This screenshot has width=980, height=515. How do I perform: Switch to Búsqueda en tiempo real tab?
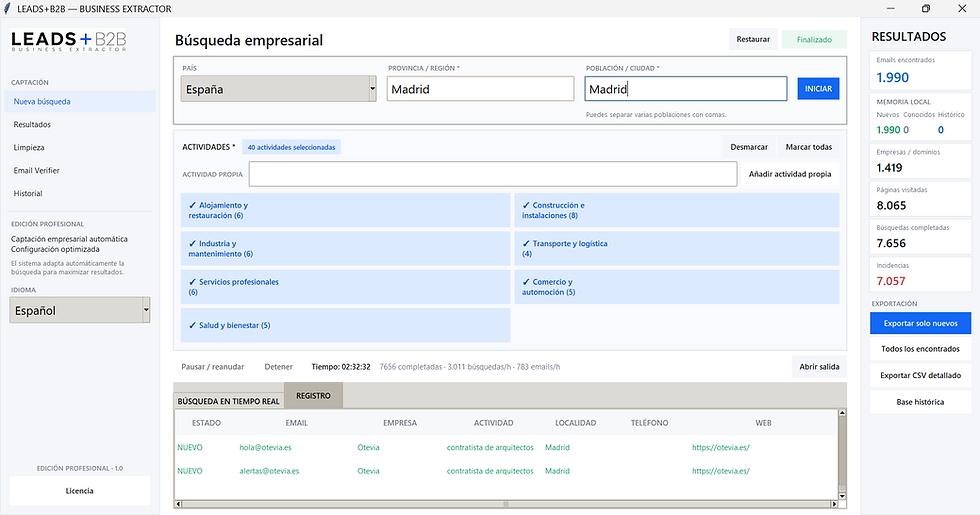(x=229, y=401)
